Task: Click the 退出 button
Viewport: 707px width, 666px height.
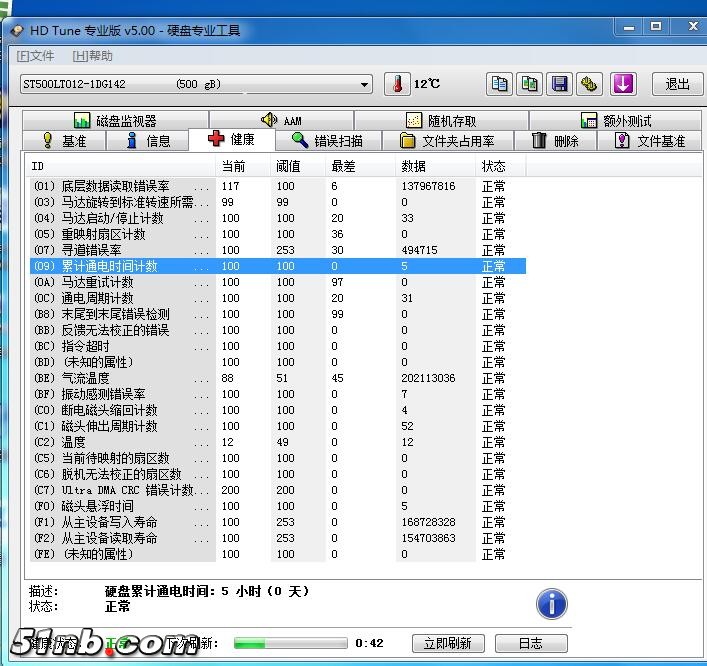Action: click(677, 84)
